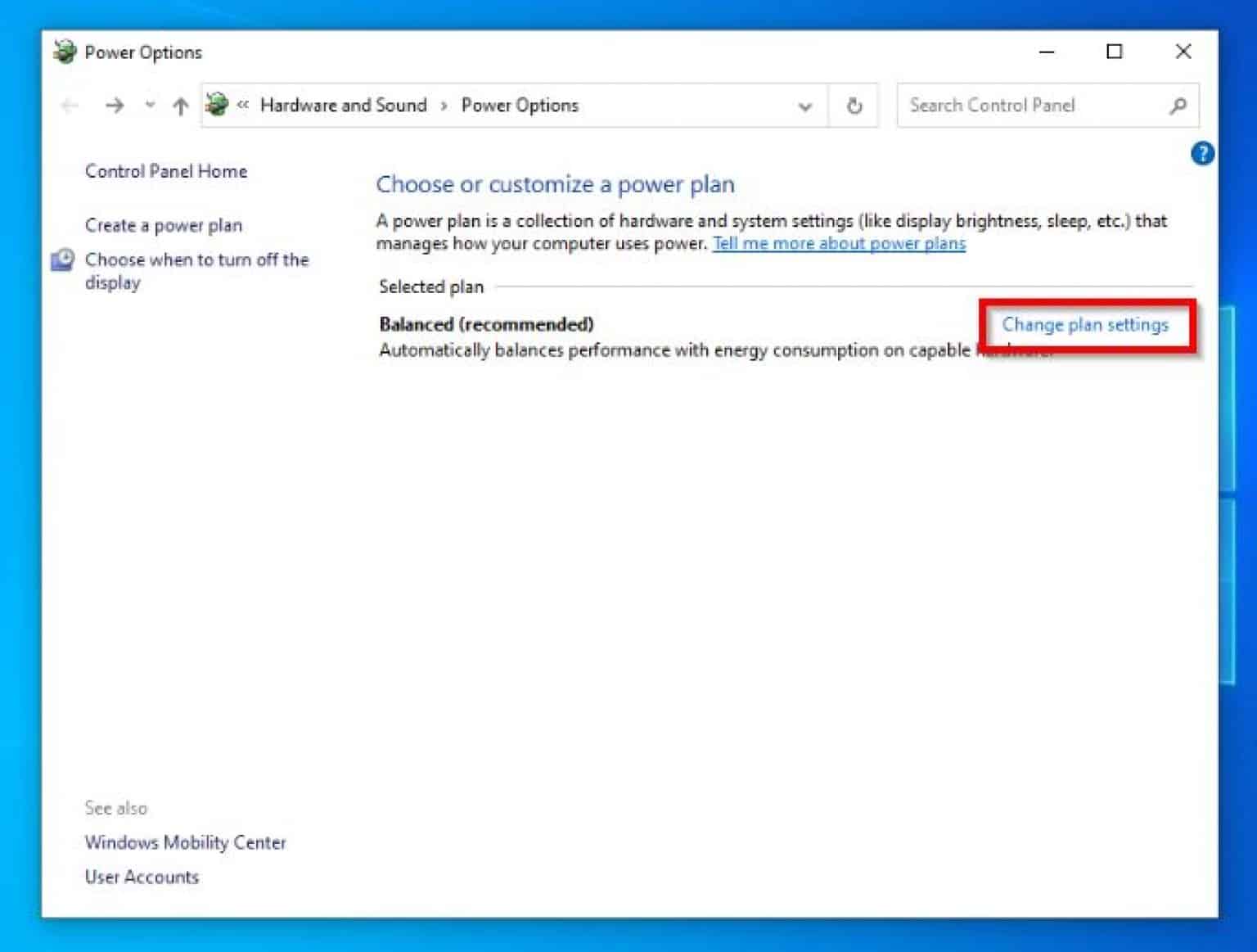Screen dimensions: 1257x952
Task: Open the address bar dropdown chevron
Action: pyautogui.click(x=805, y=106)
